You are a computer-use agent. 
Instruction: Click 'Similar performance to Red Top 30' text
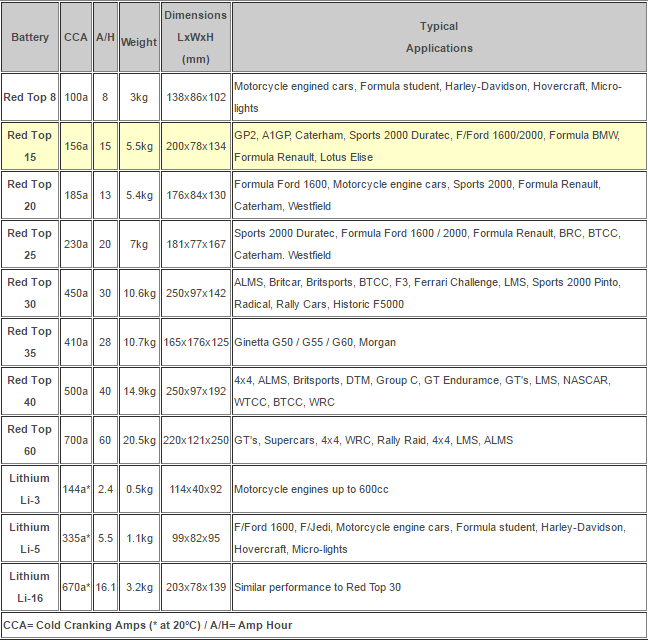[x=317, y=587]
